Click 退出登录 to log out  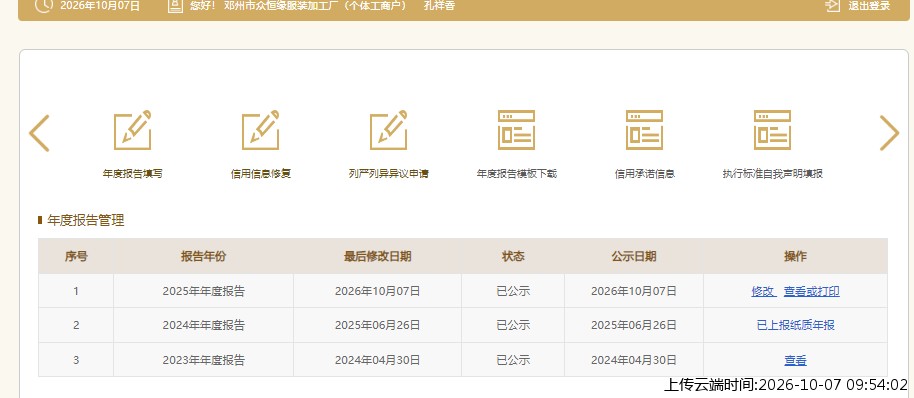point(870,6)
